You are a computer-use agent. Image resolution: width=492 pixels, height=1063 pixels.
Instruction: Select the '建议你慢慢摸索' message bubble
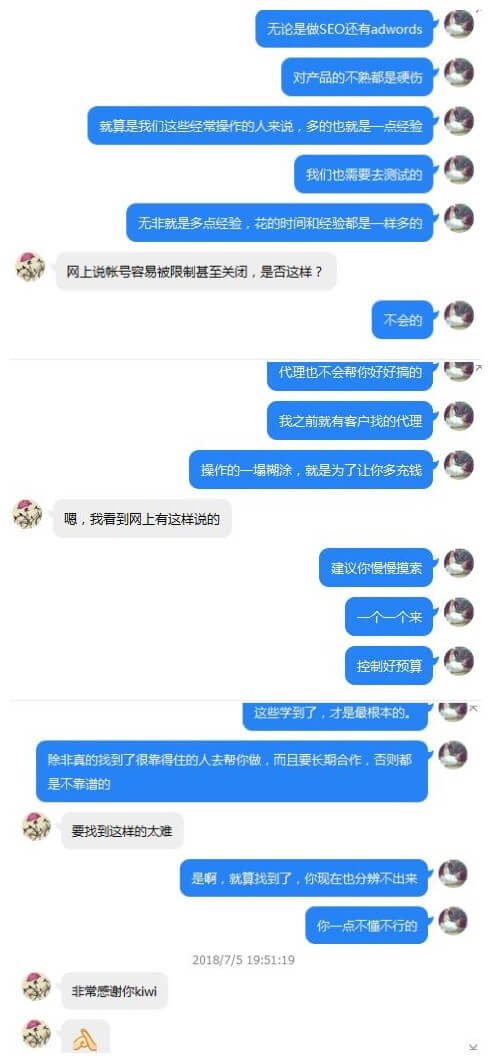376,567
